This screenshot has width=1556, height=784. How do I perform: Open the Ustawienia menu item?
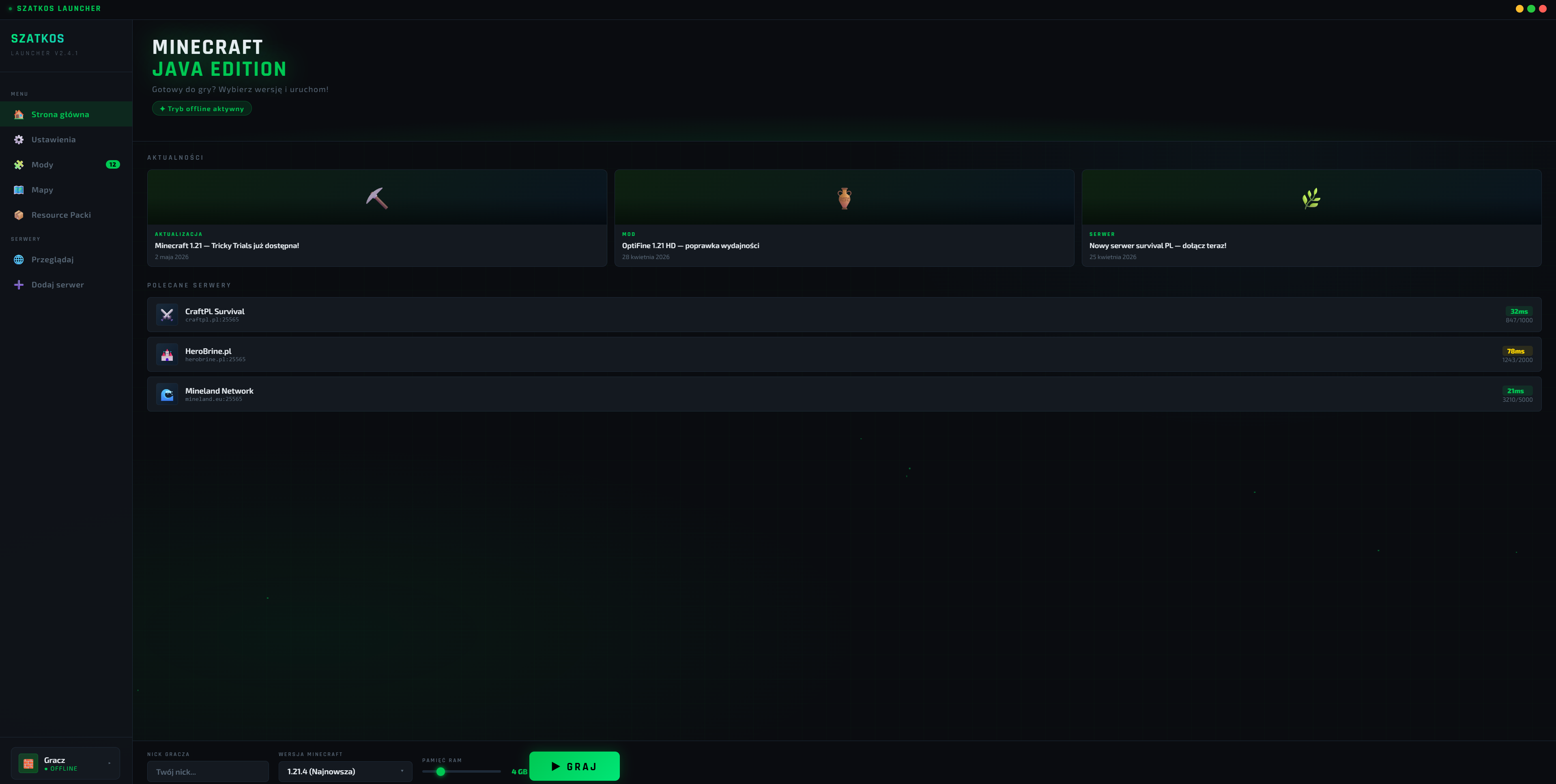[x=66, y=139]
